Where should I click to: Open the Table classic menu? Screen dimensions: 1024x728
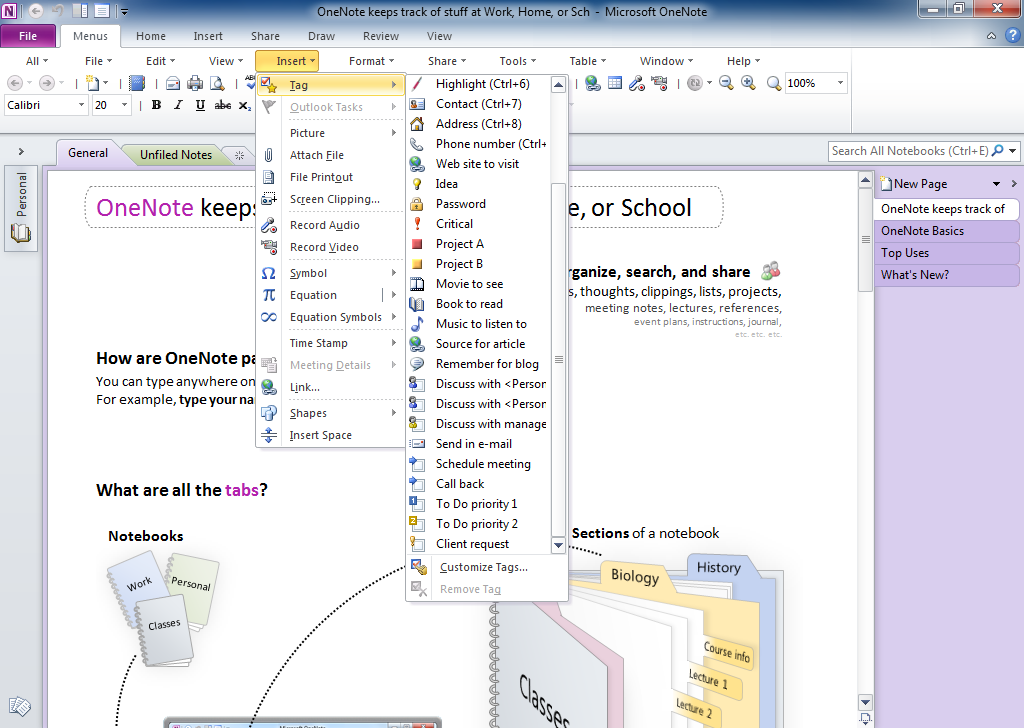coord(587,61)
